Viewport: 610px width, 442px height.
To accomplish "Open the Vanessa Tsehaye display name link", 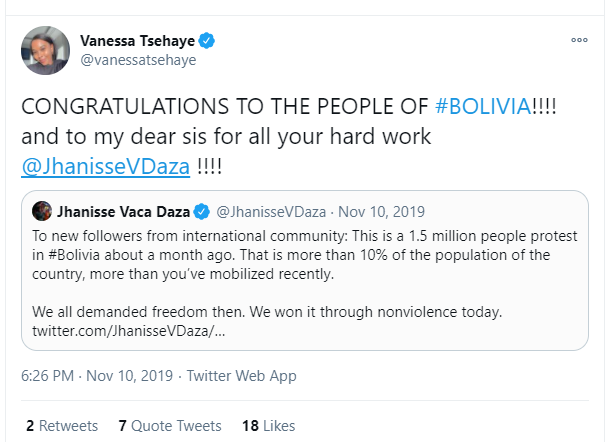I will click(138, 41).
